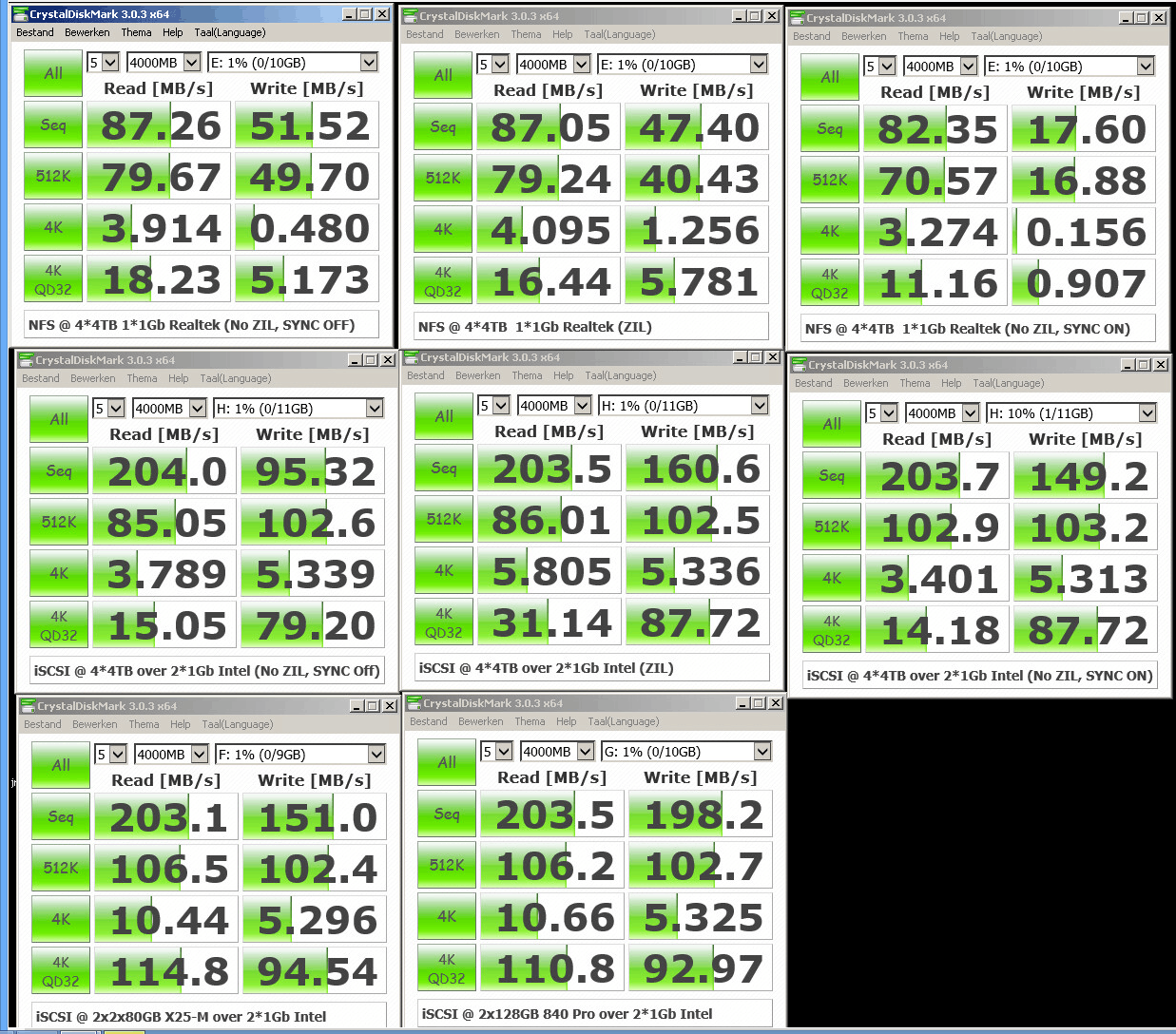The image size is (1176, 1034).
Task: Click 4K QD32 write value 5.173
Action: pos(307,279)
